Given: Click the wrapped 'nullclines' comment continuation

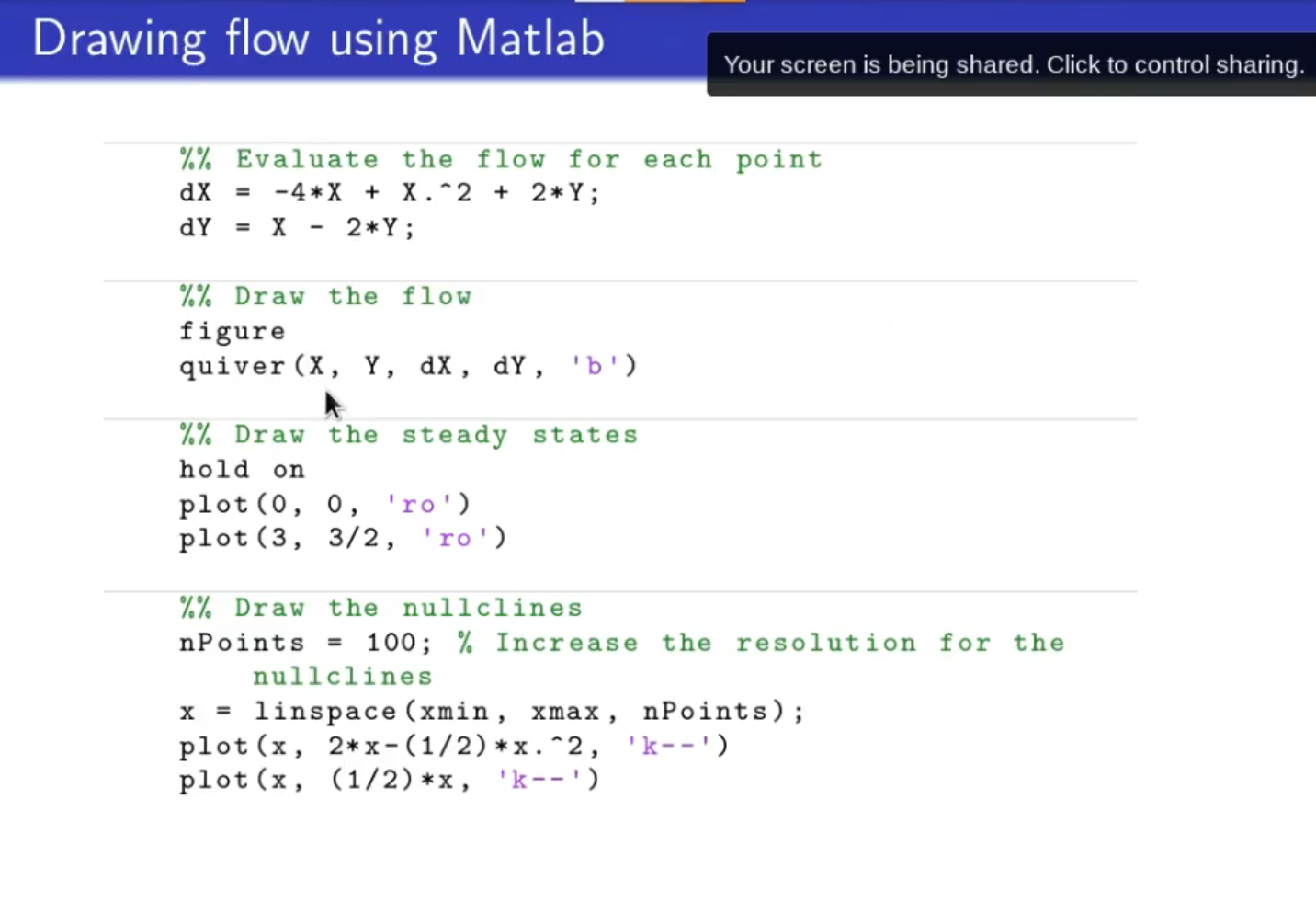Looking at the screenshot, I should (x=343, y=677).
